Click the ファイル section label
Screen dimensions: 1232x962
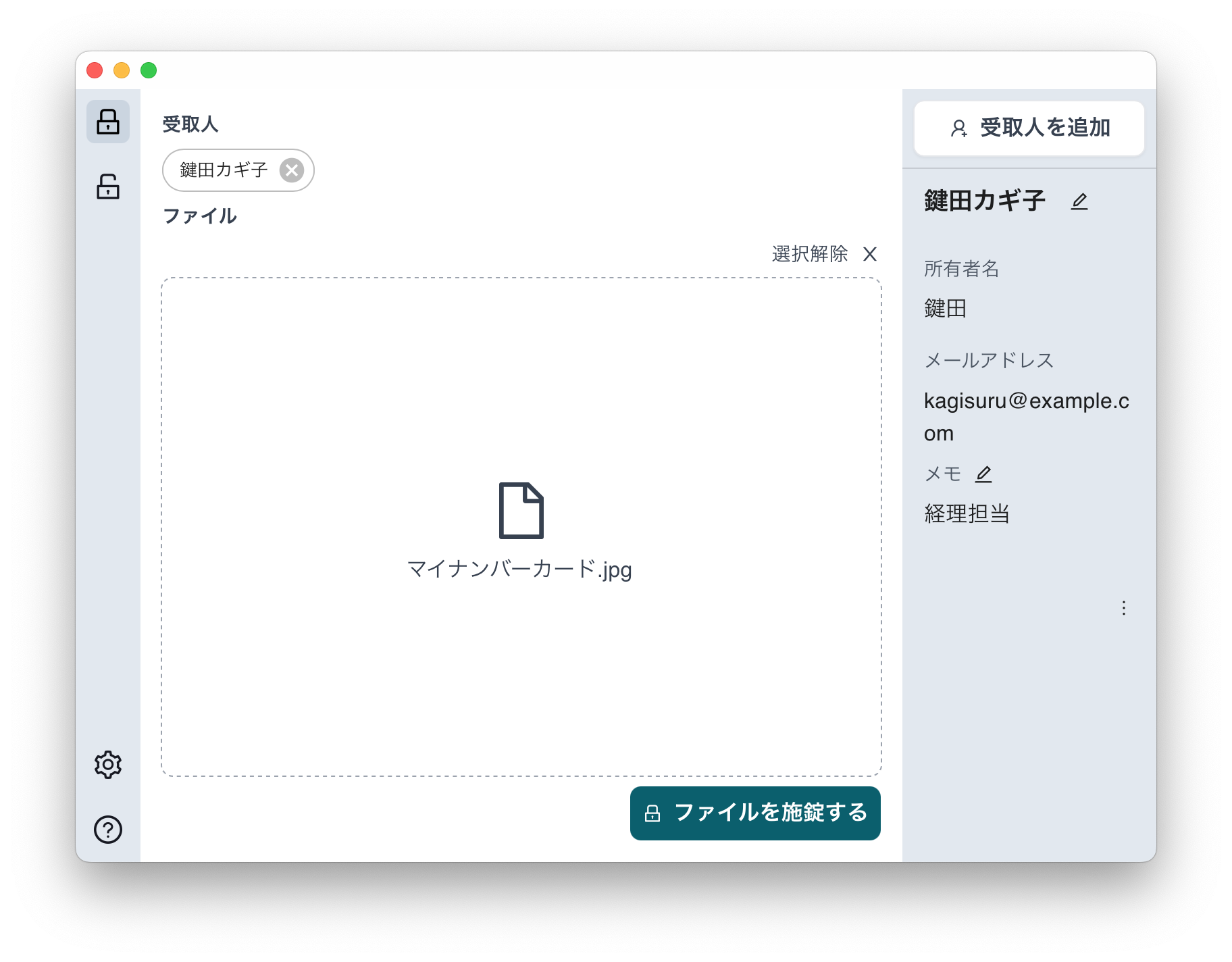tap(200, 216)
